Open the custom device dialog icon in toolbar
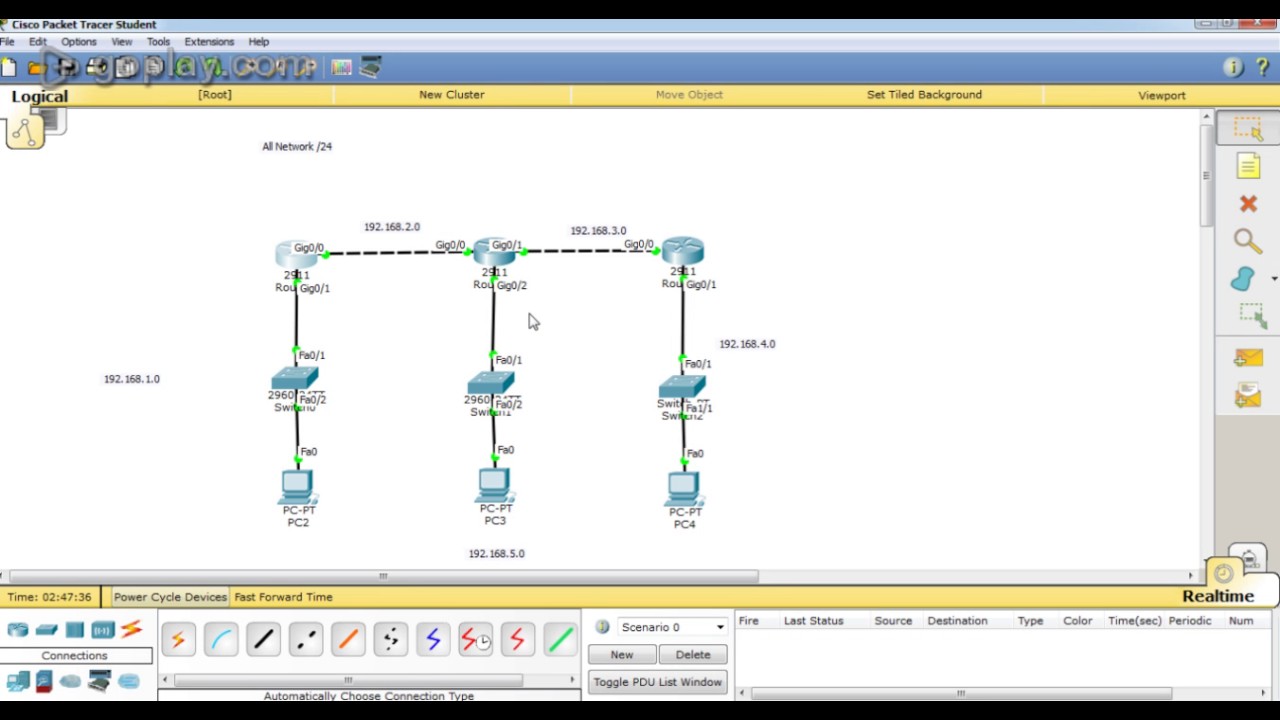 tap(371, 67)
